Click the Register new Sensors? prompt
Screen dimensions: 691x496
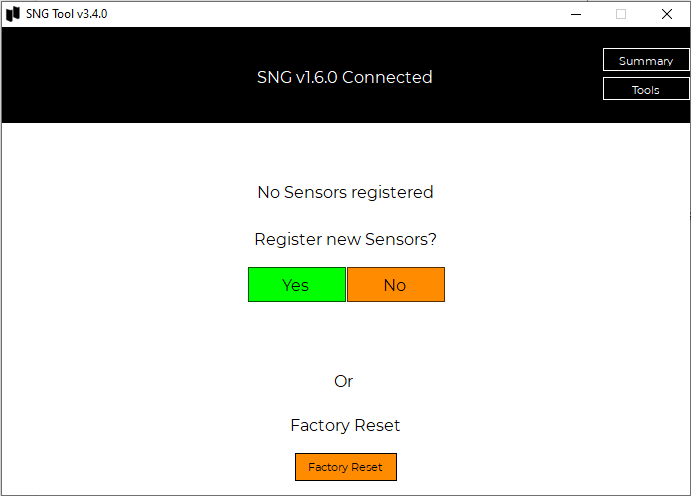point(345,240)
